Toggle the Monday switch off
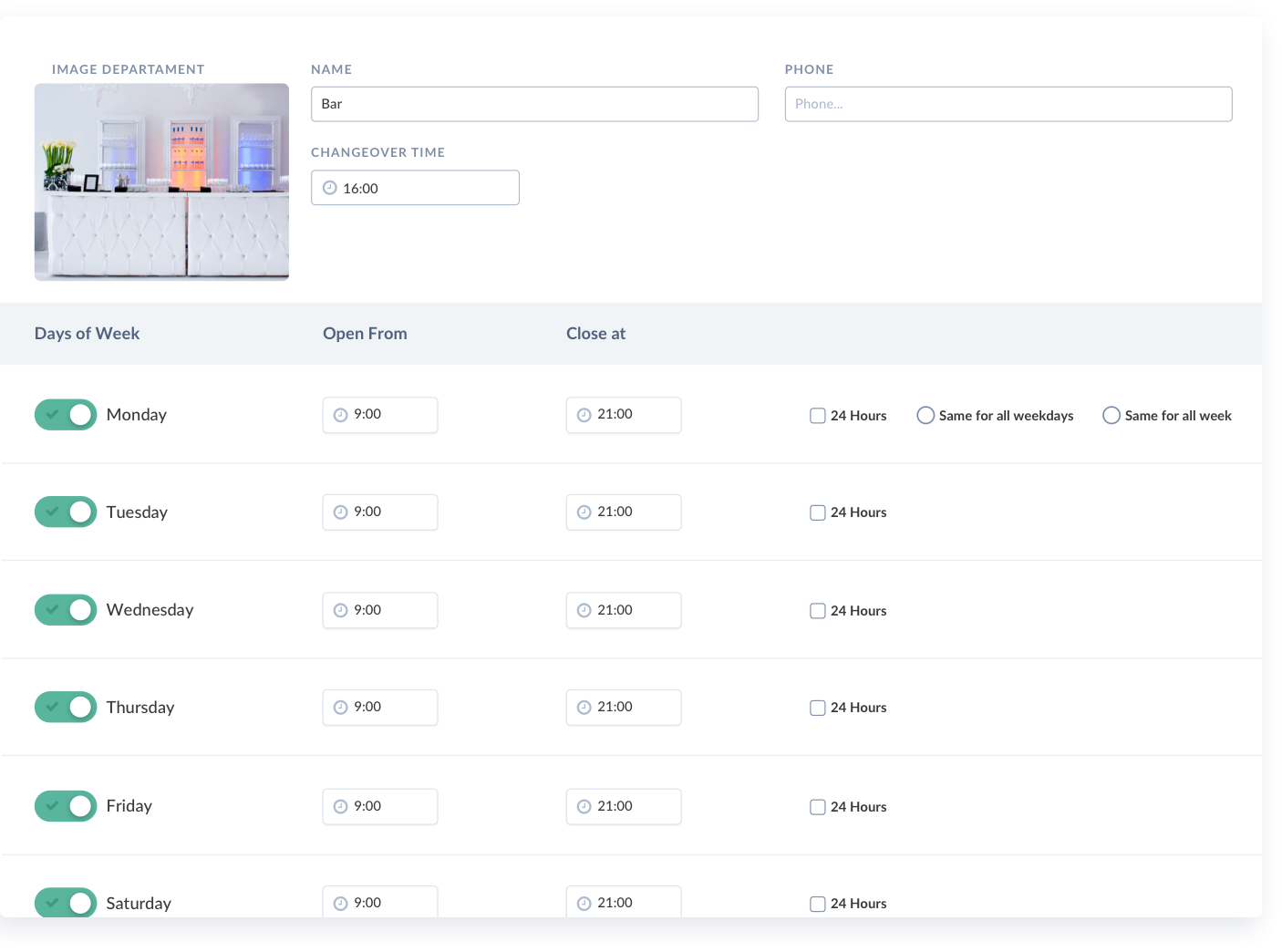The height and width of the screenshot is (952, 1282). (x=66, y=415)
